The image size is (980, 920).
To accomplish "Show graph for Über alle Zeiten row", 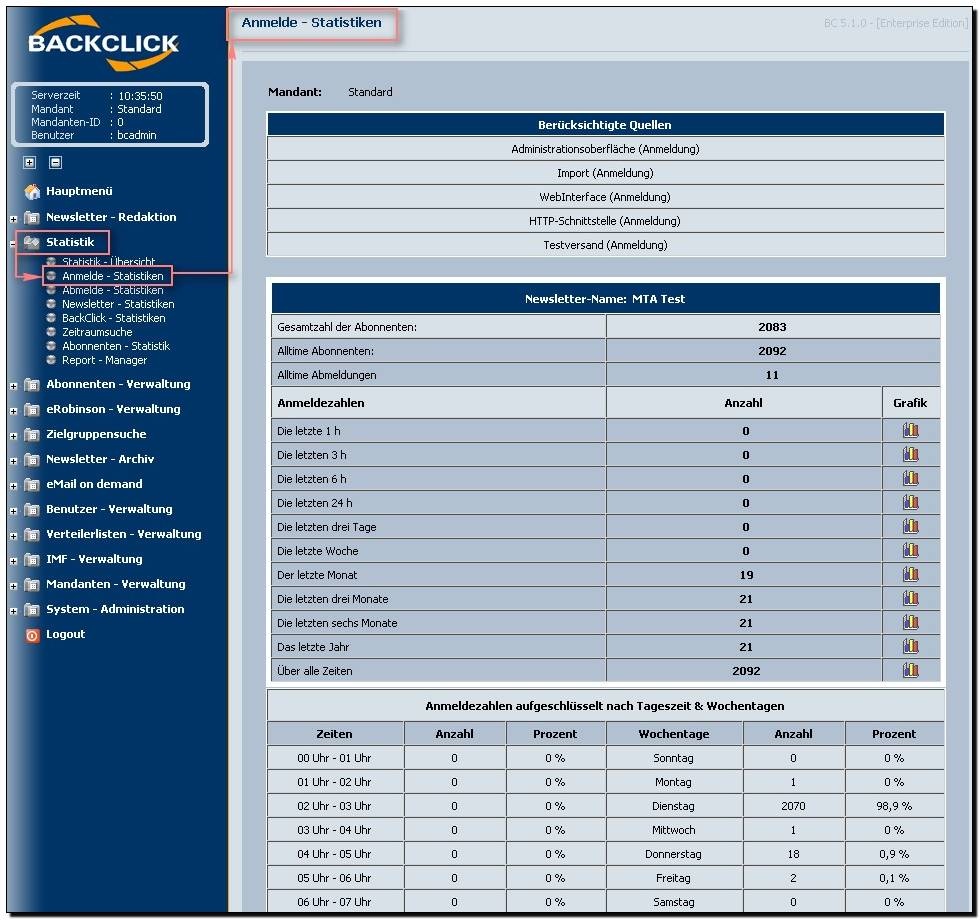I will (x=910, y=671).
